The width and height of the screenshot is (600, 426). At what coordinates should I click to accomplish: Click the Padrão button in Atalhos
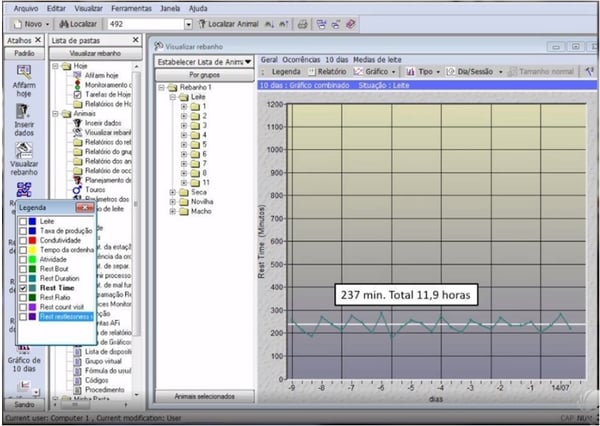tap(24, 53)
